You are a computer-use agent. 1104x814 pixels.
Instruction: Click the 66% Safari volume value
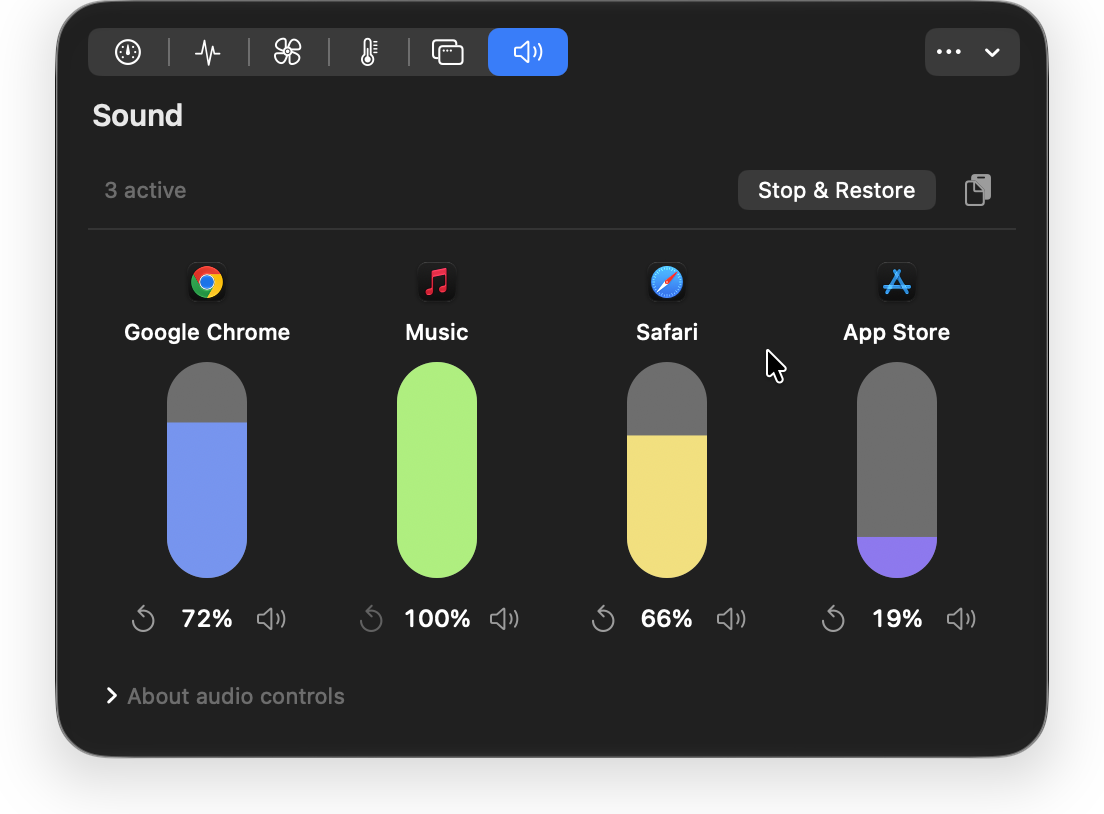(666, 618)
